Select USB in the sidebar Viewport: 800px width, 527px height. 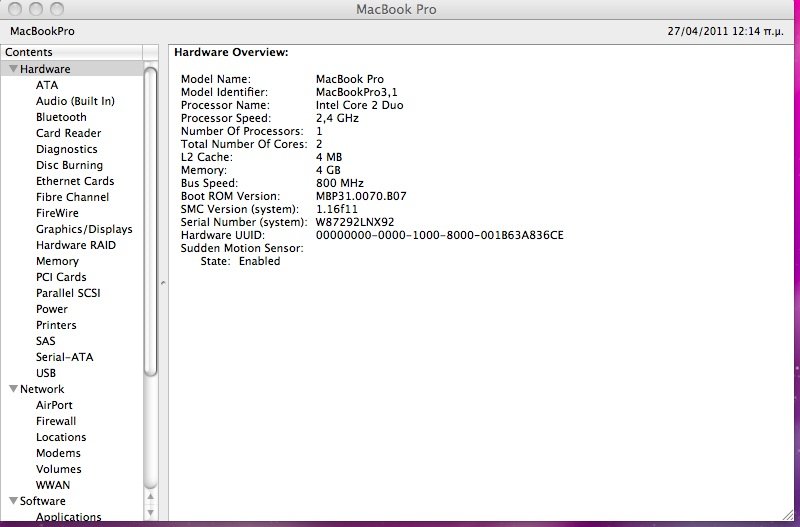click(x=46, y=373)
